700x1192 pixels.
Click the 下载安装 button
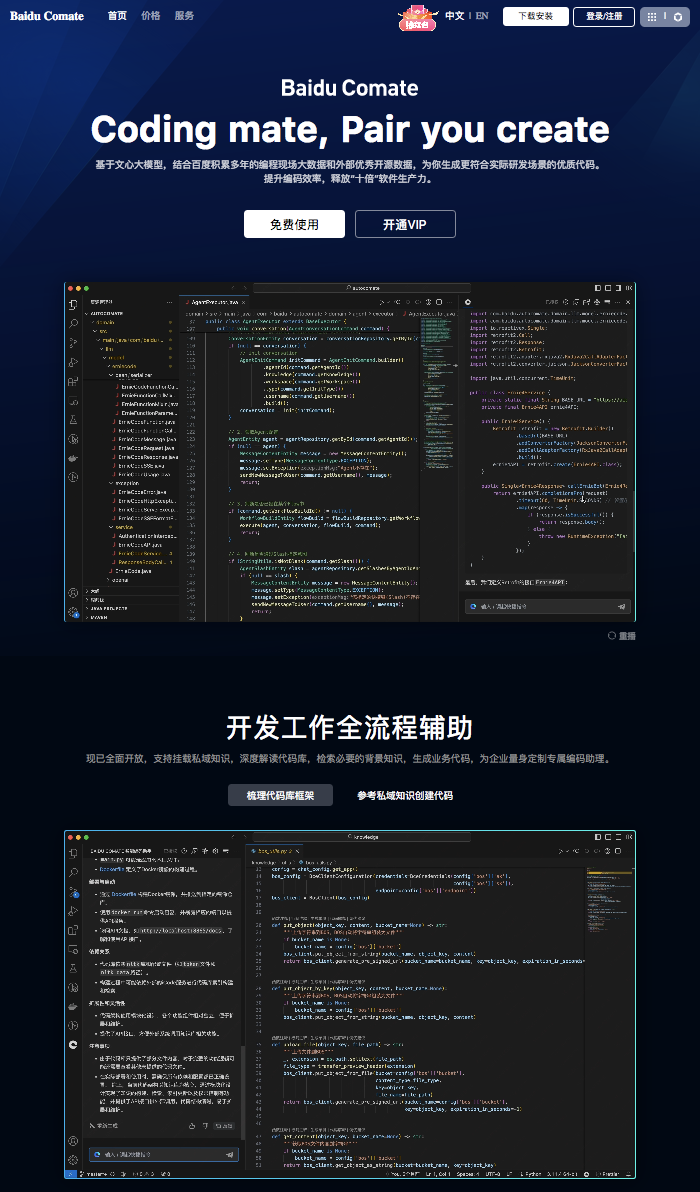(536, 17)
